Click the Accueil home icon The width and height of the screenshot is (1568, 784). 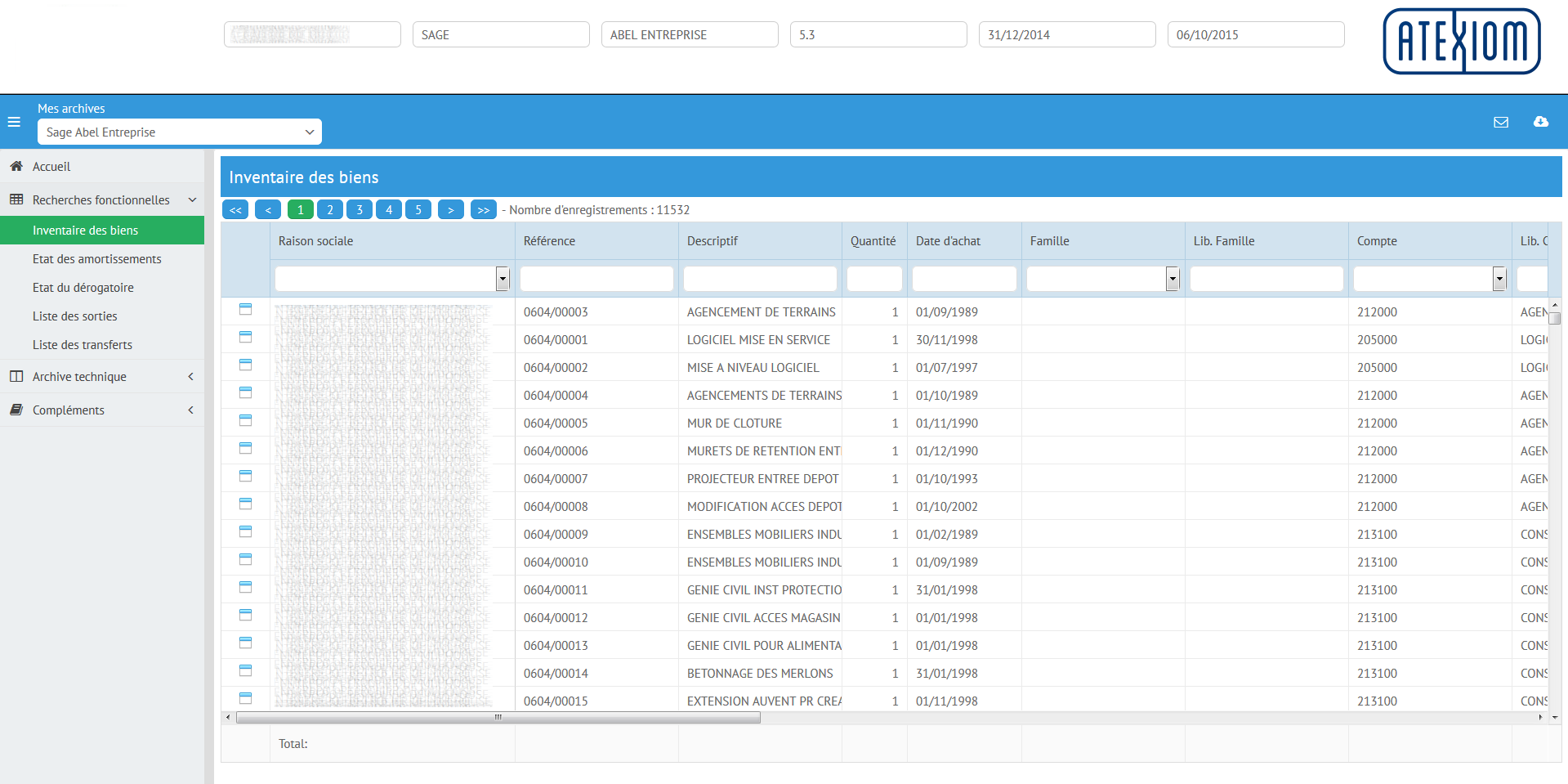16,166
